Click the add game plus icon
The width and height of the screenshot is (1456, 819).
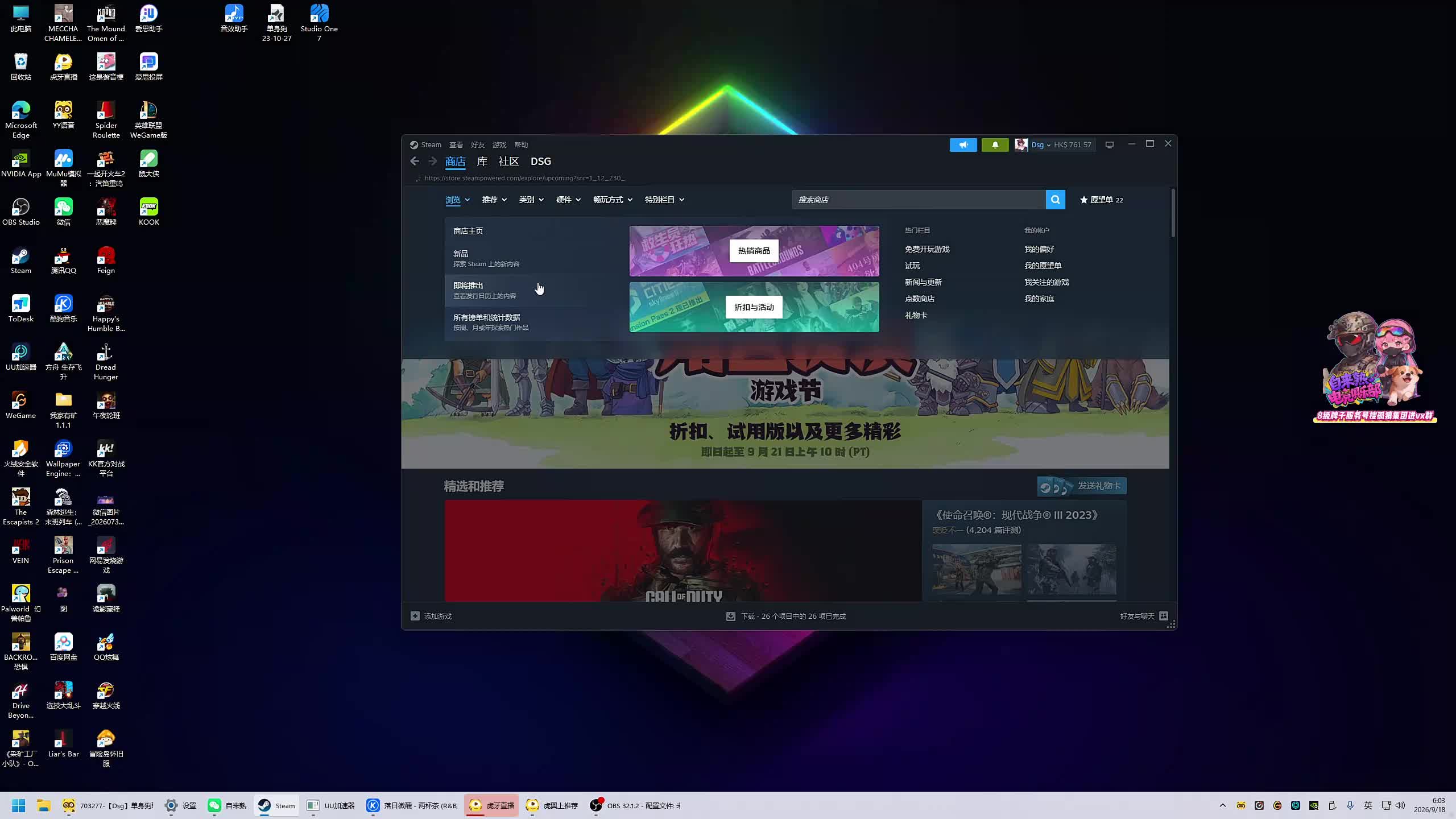coord(415,616)
